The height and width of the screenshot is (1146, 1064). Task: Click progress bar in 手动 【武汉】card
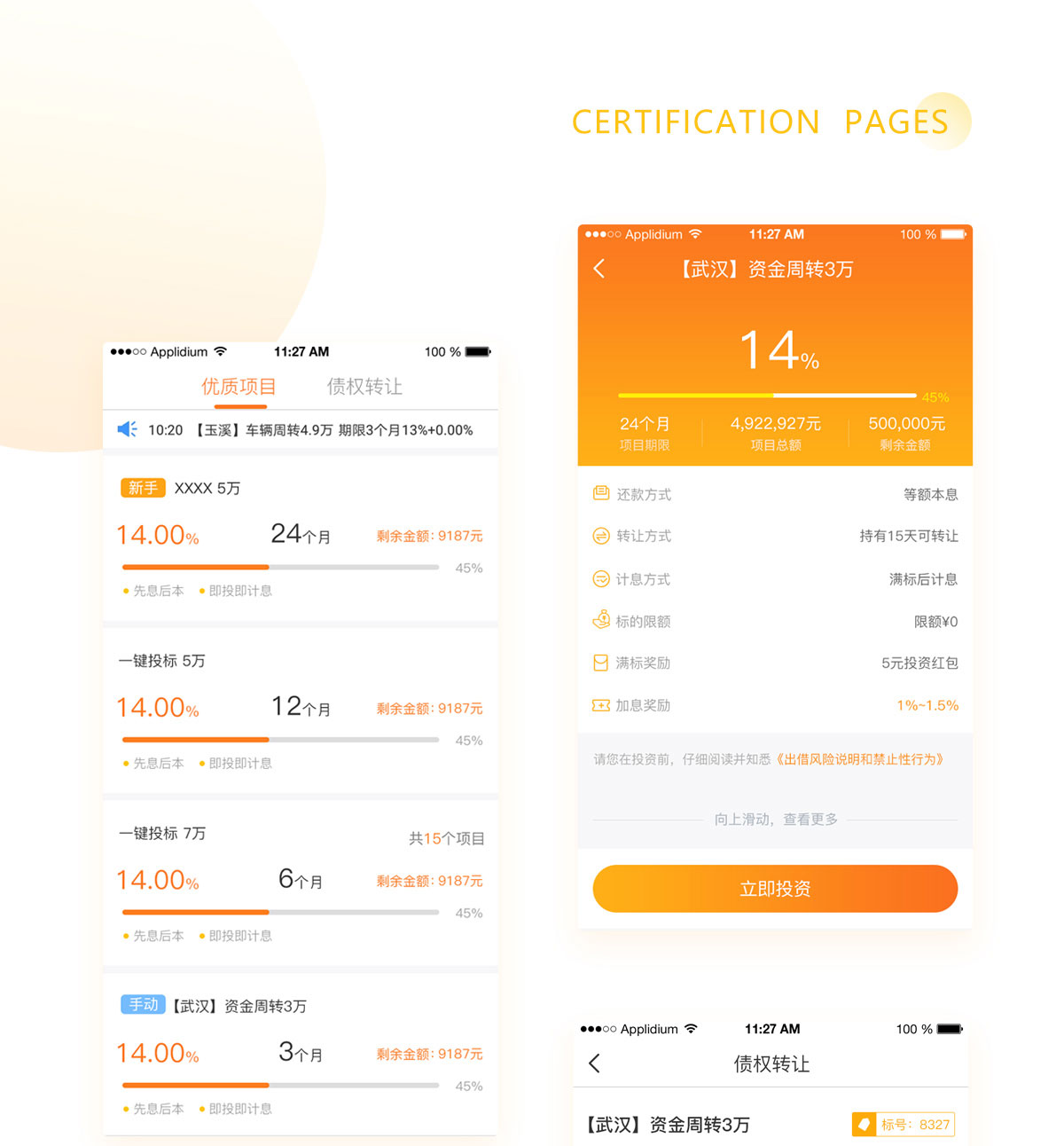(280, 1085)
